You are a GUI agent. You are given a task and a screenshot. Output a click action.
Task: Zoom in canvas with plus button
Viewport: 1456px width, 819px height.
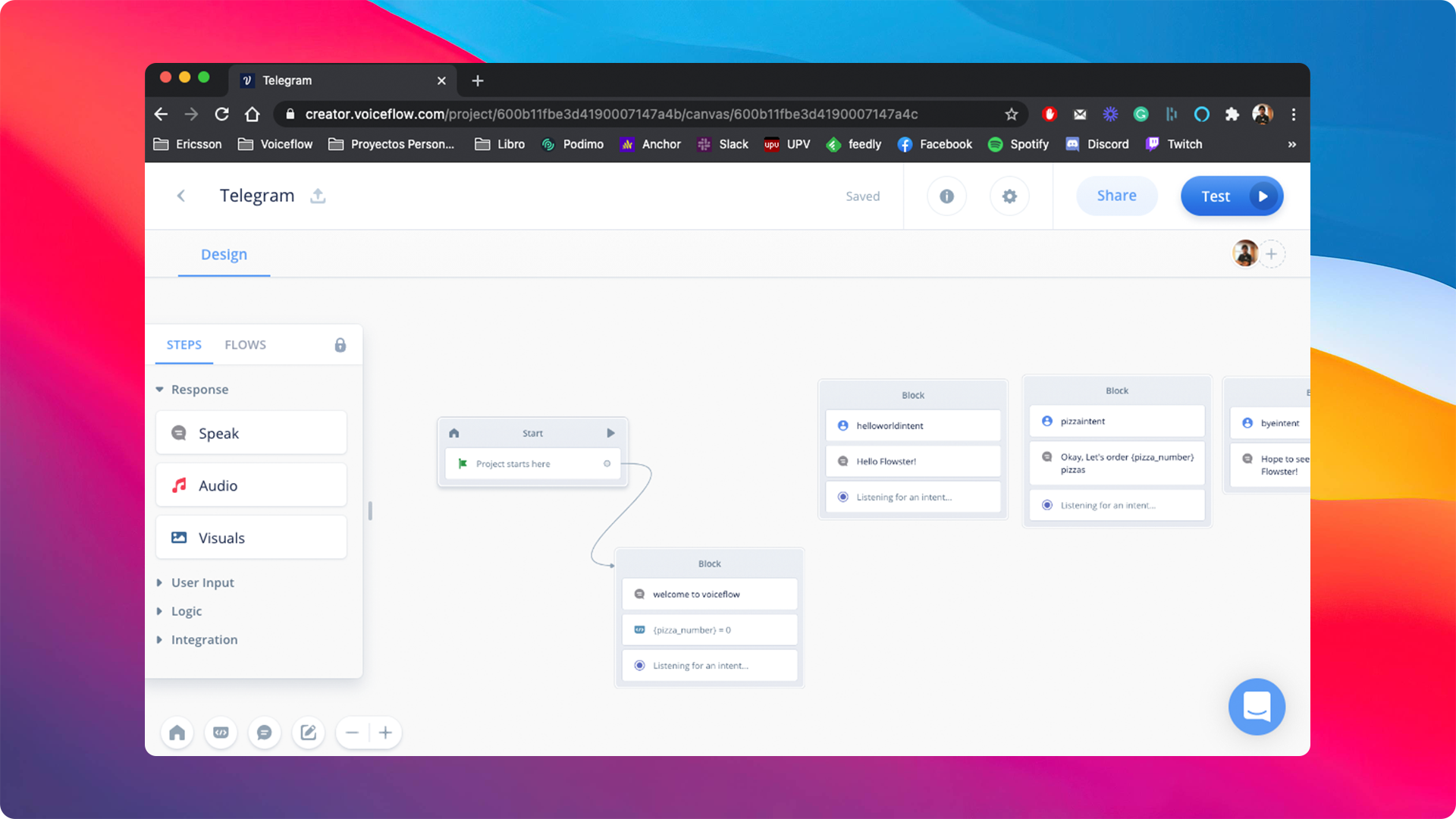(x=385, y=733)
